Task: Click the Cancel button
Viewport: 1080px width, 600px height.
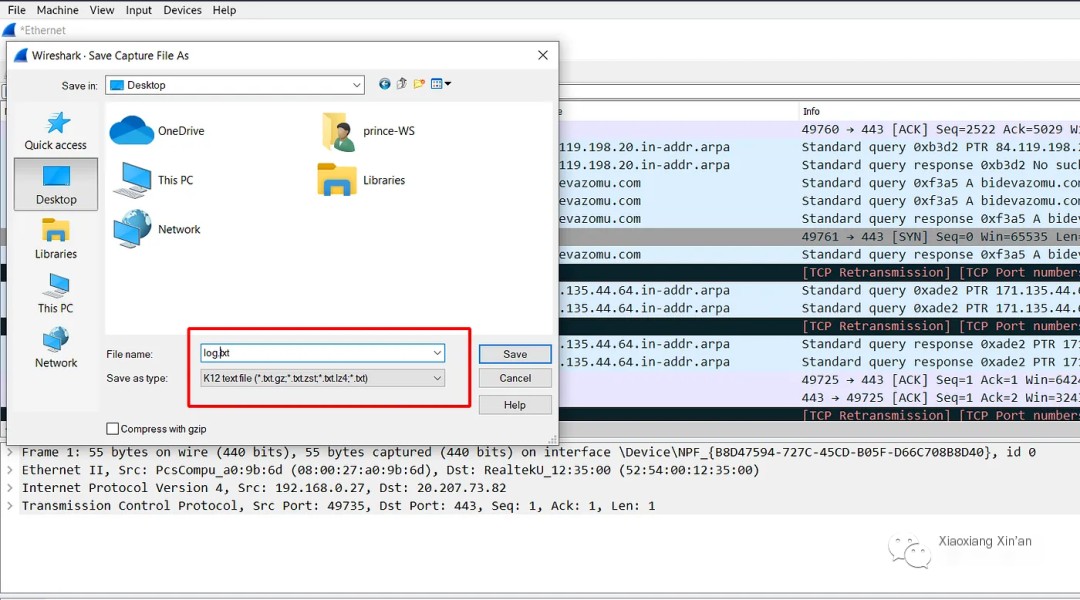Action: [515, 378]
